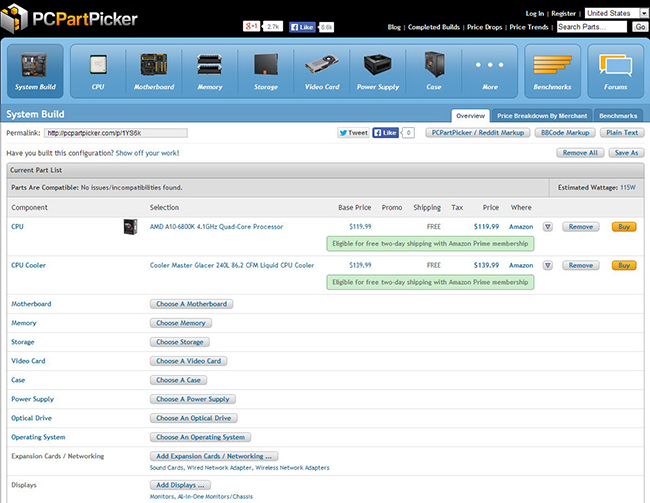Open the Case category icon
The height and width of the screenshot is (503, 650).
pos(434,71)
